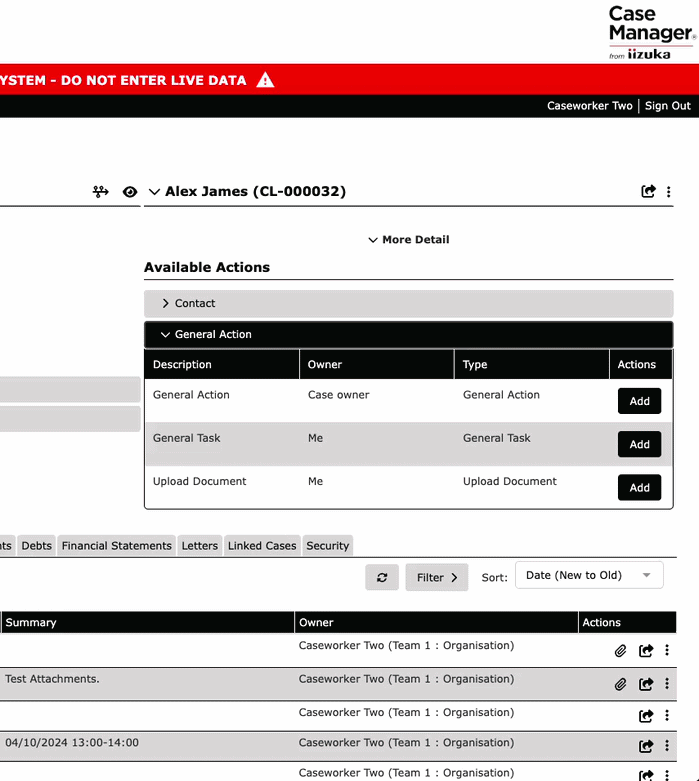Open three-dot menu on Test Attachments row
Image resolution: width=699 pixels, height=781 pixels.
pos(667,684)
